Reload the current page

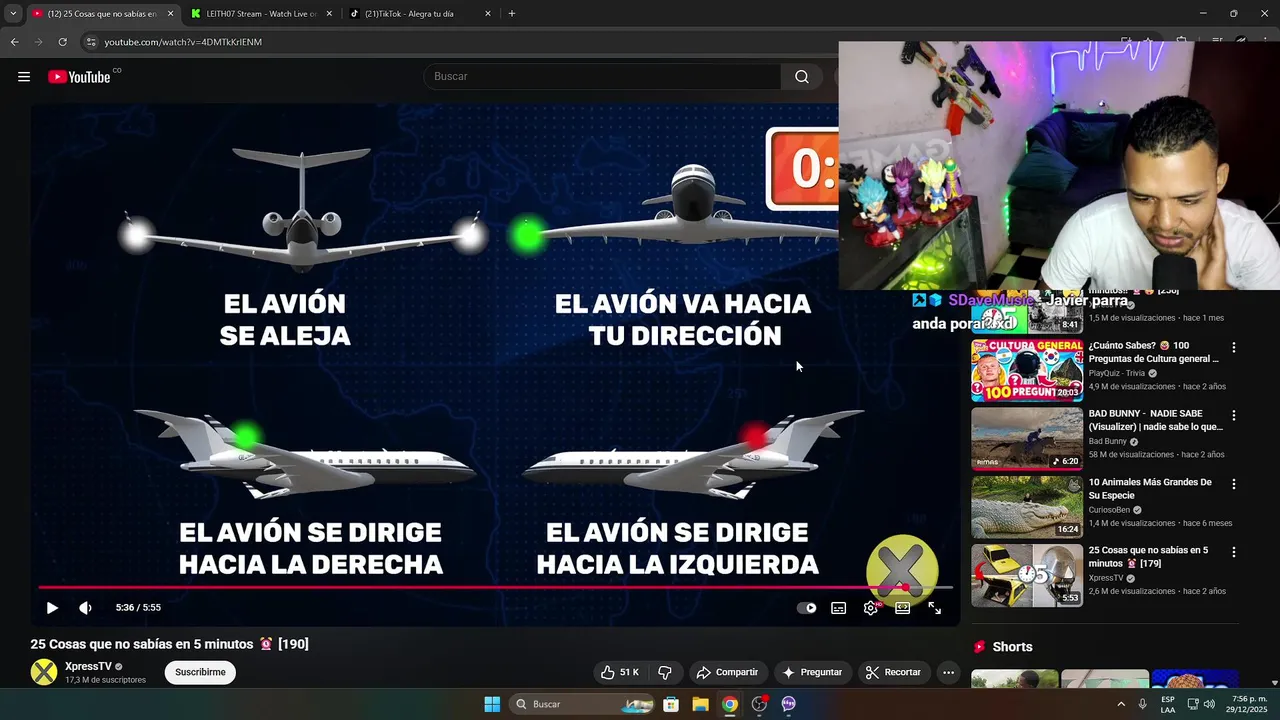pos(63,42)
